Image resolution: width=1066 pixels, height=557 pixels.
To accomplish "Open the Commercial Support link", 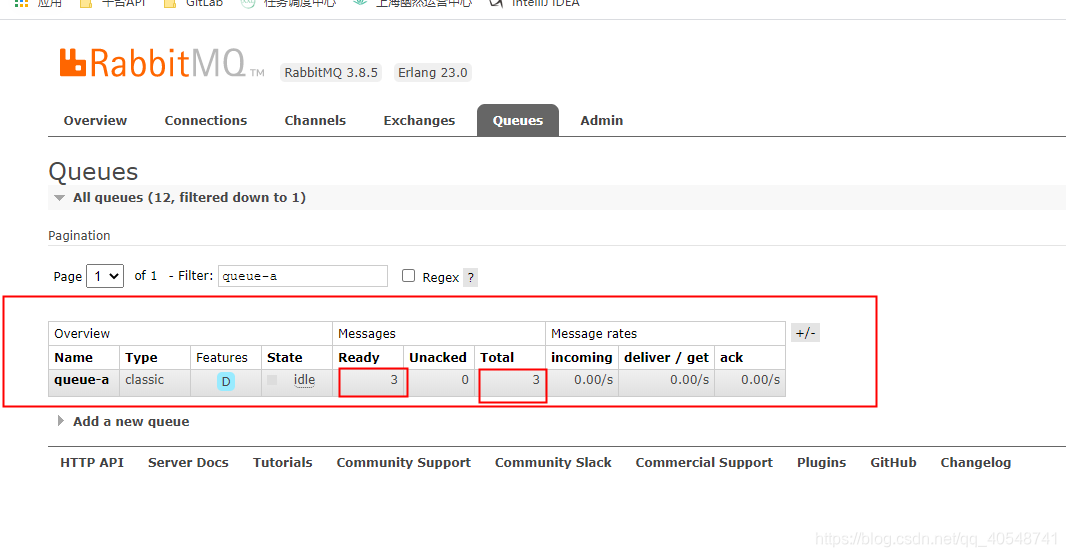I will point(704,462).
